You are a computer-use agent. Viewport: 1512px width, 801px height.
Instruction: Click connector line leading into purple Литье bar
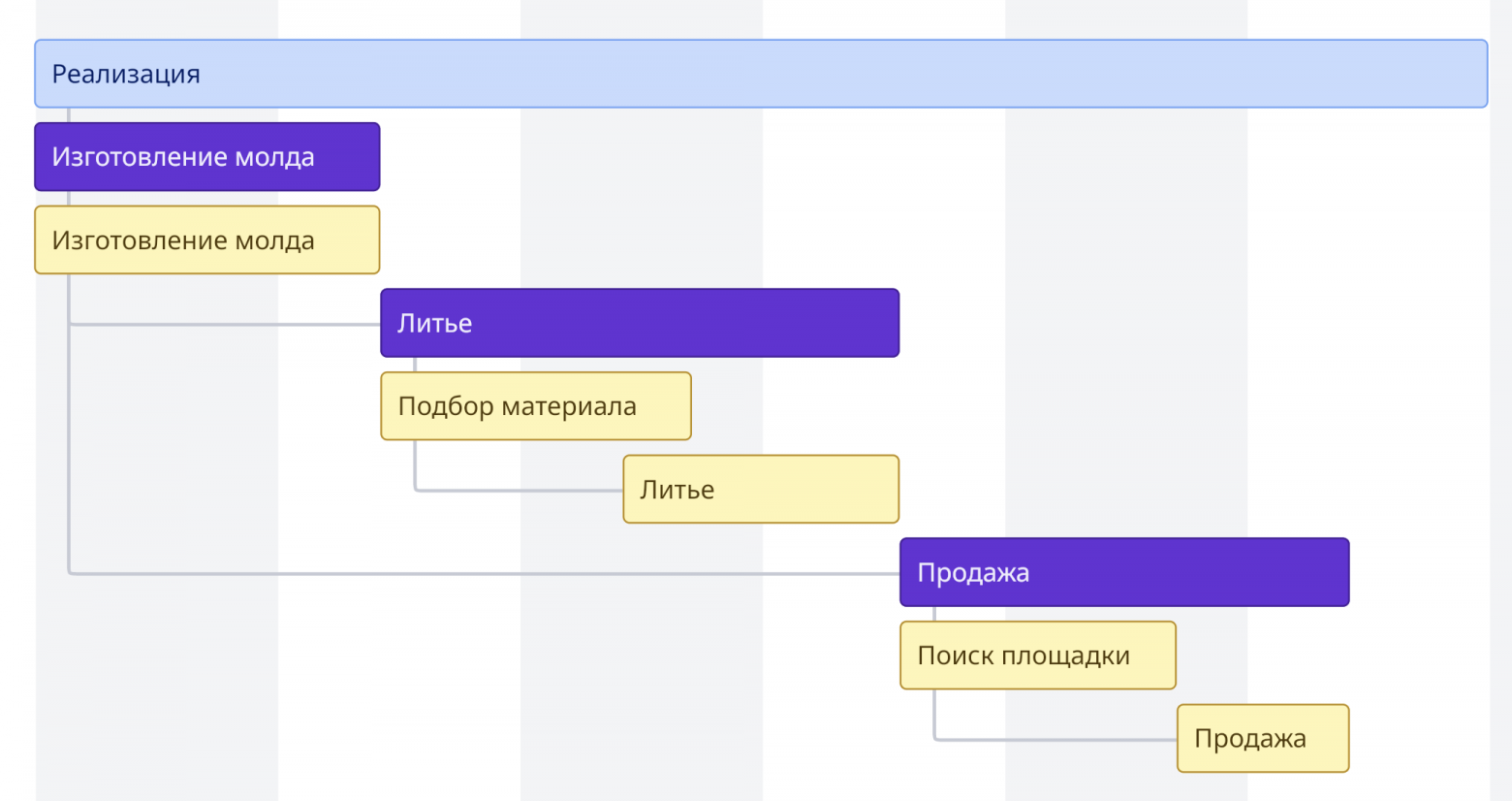tap(223, 324)
